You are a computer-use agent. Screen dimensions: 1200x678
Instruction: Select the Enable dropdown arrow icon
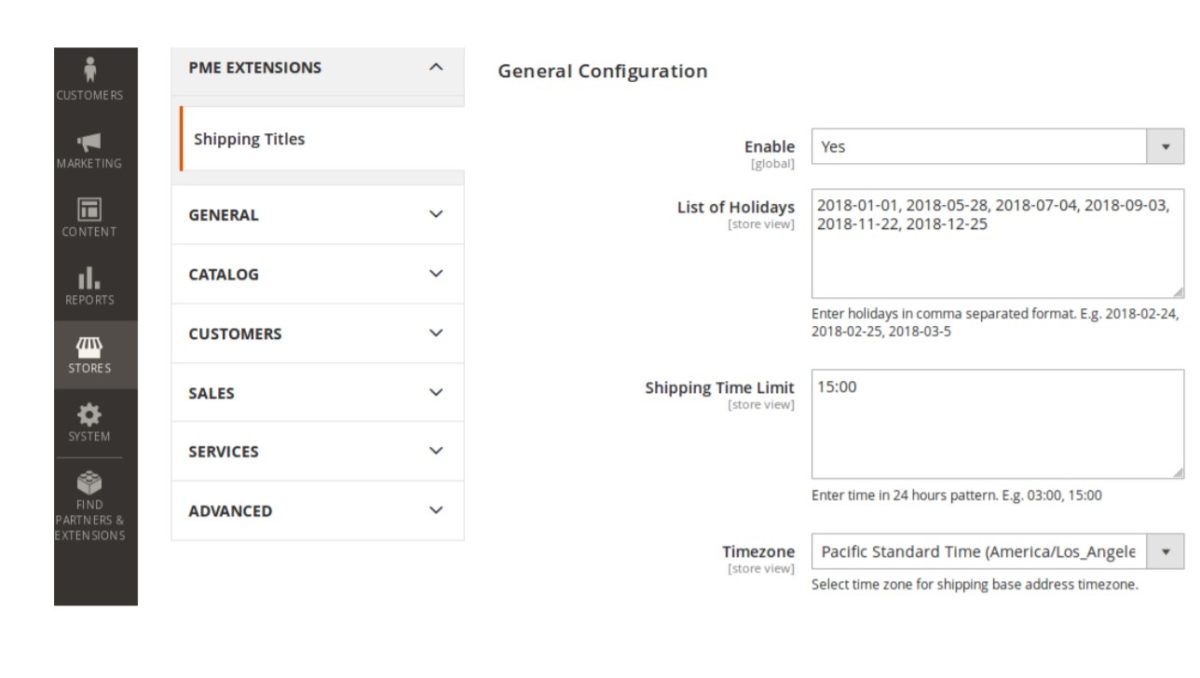click(1165, 146)
